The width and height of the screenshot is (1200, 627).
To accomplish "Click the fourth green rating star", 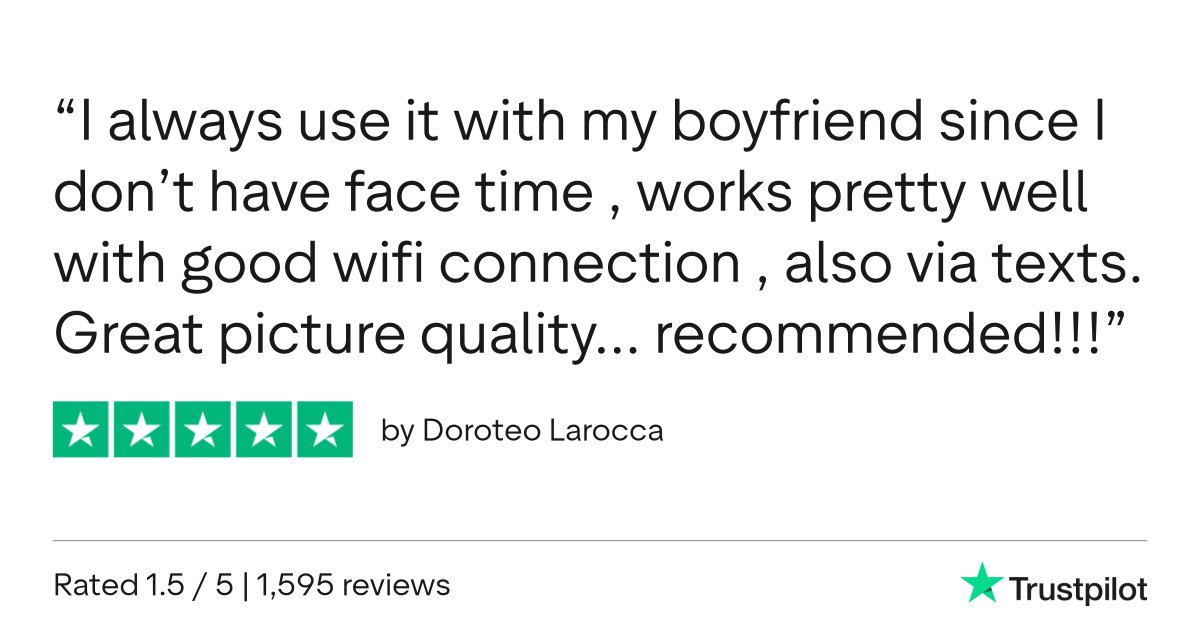I will 263,429.
